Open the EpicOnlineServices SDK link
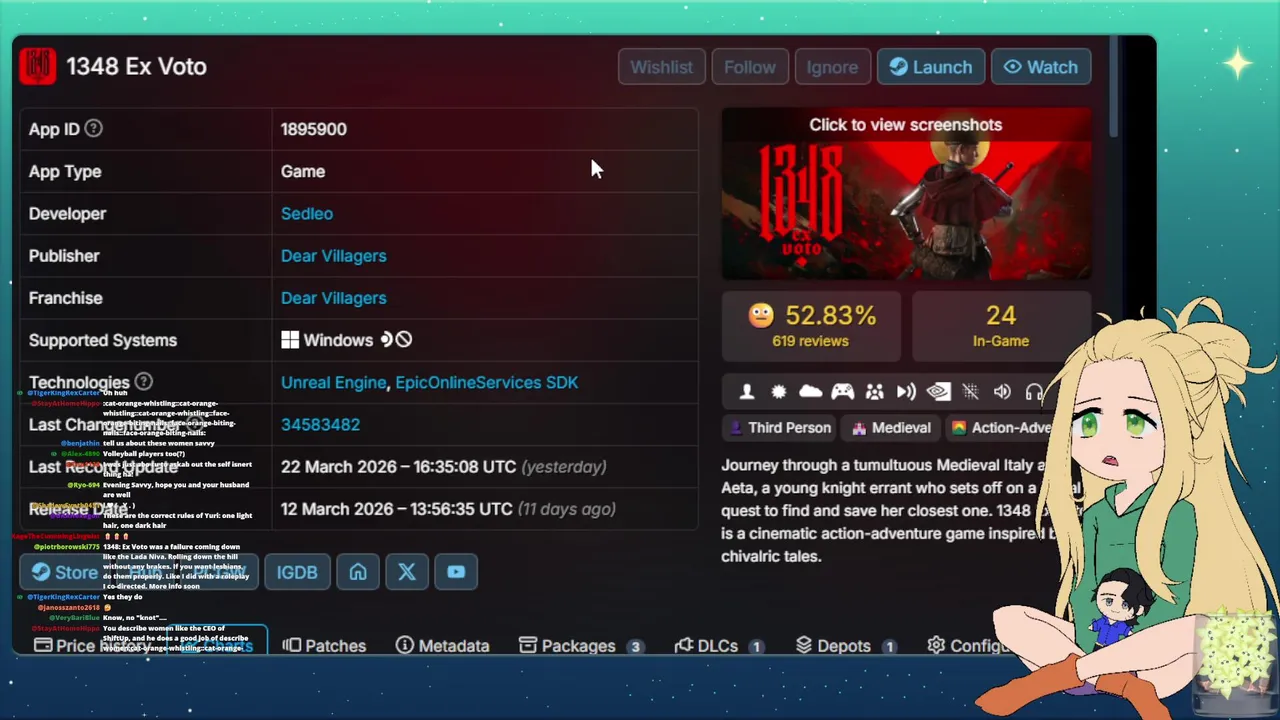 coord(486,382)
